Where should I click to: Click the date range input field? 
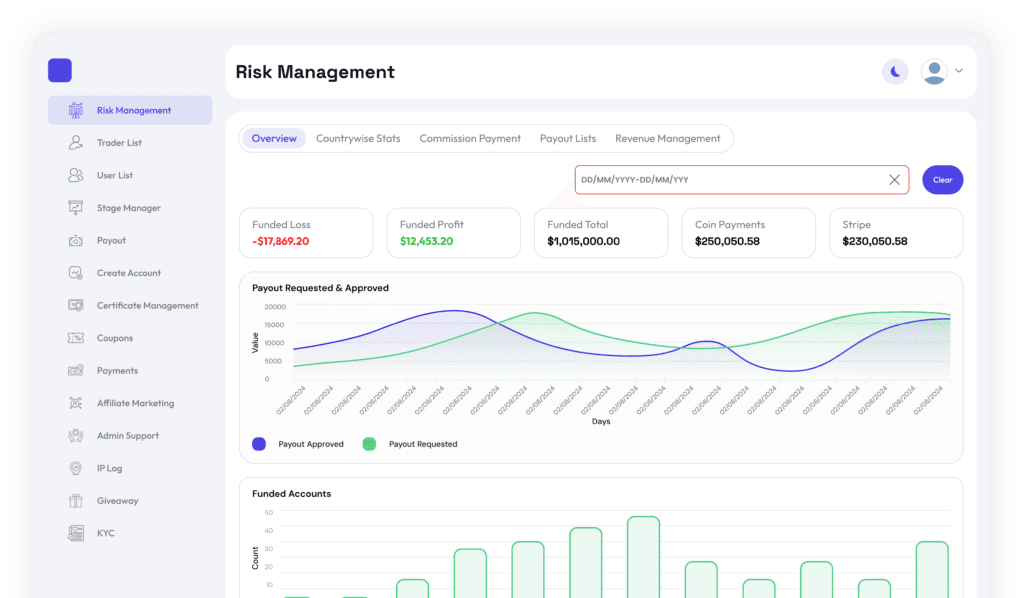click(x=742, y=180)
